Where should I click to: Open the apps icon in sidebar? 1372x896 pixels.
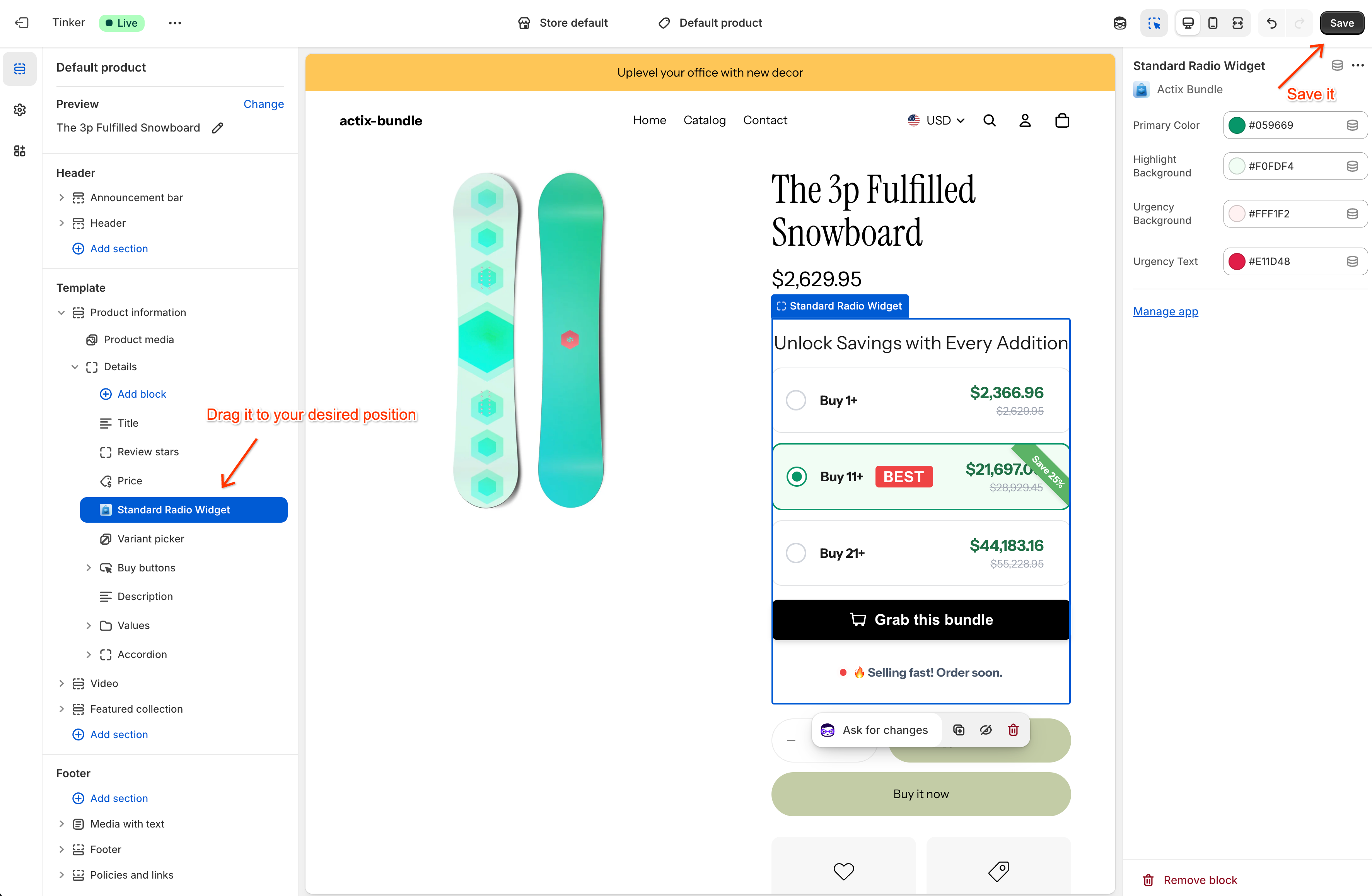pos(20,151)
